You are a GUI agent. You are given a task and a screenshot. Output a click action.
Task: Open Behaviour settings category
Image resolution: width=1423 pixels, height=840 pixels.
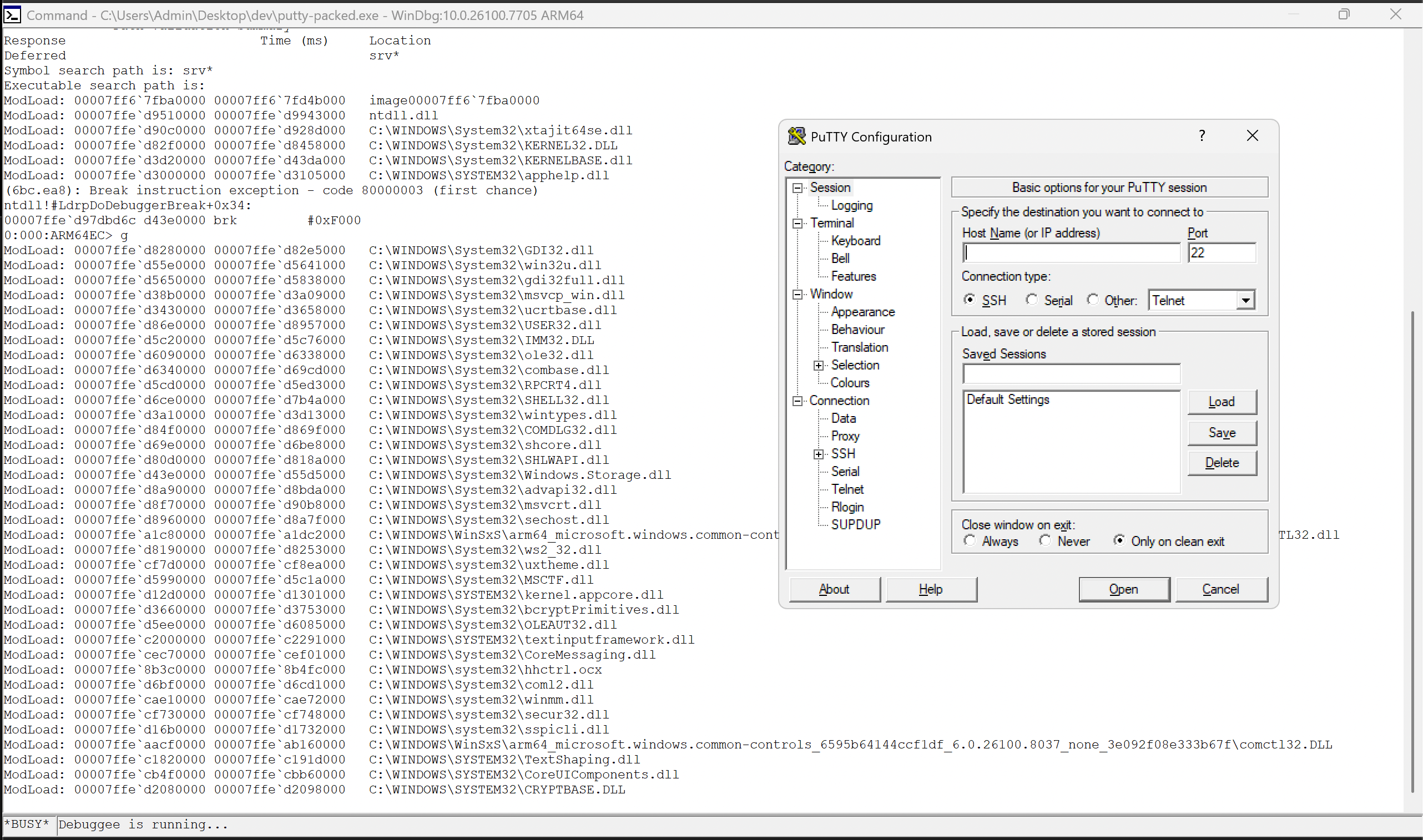click(x=857, y=330)
